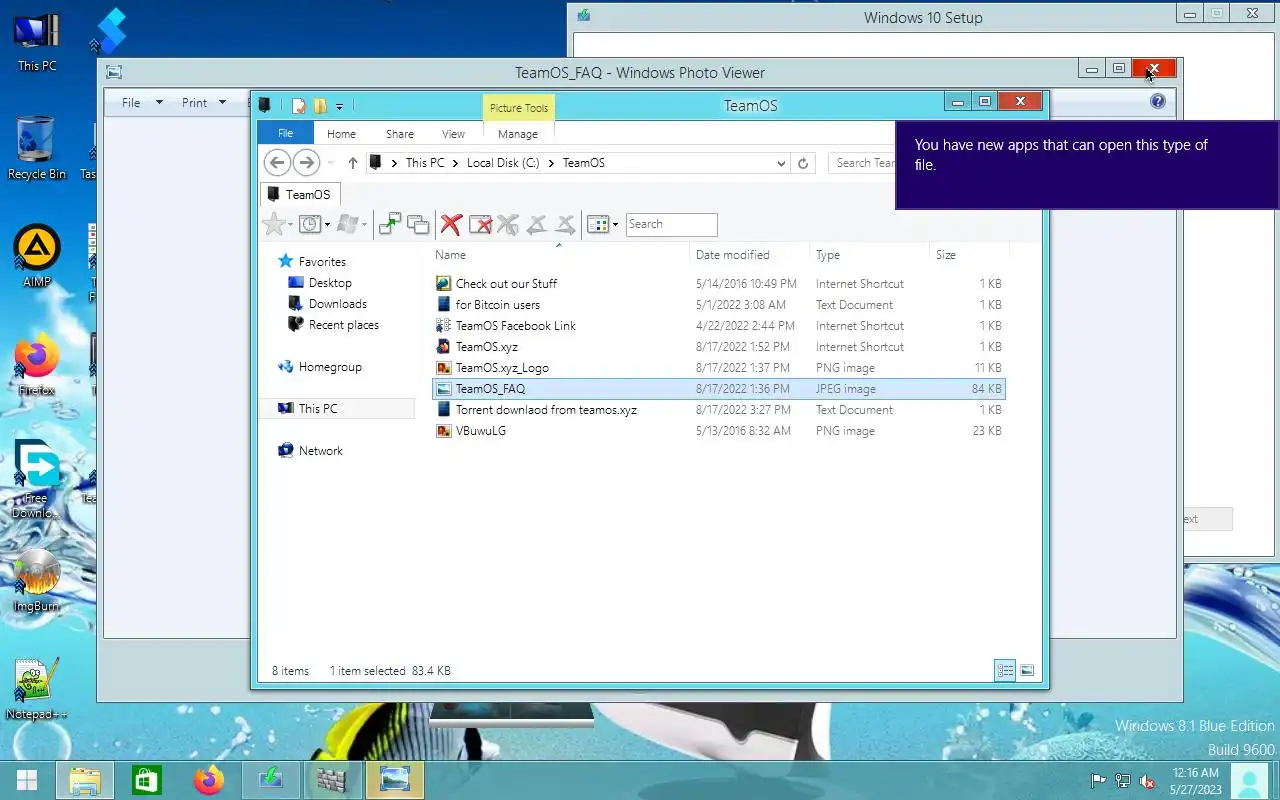Viewport: 1280px width, 800px height.
Task: Click the Check out our Stuff shortcut icon
Action: pyautogui.click(x=444, y=284)
